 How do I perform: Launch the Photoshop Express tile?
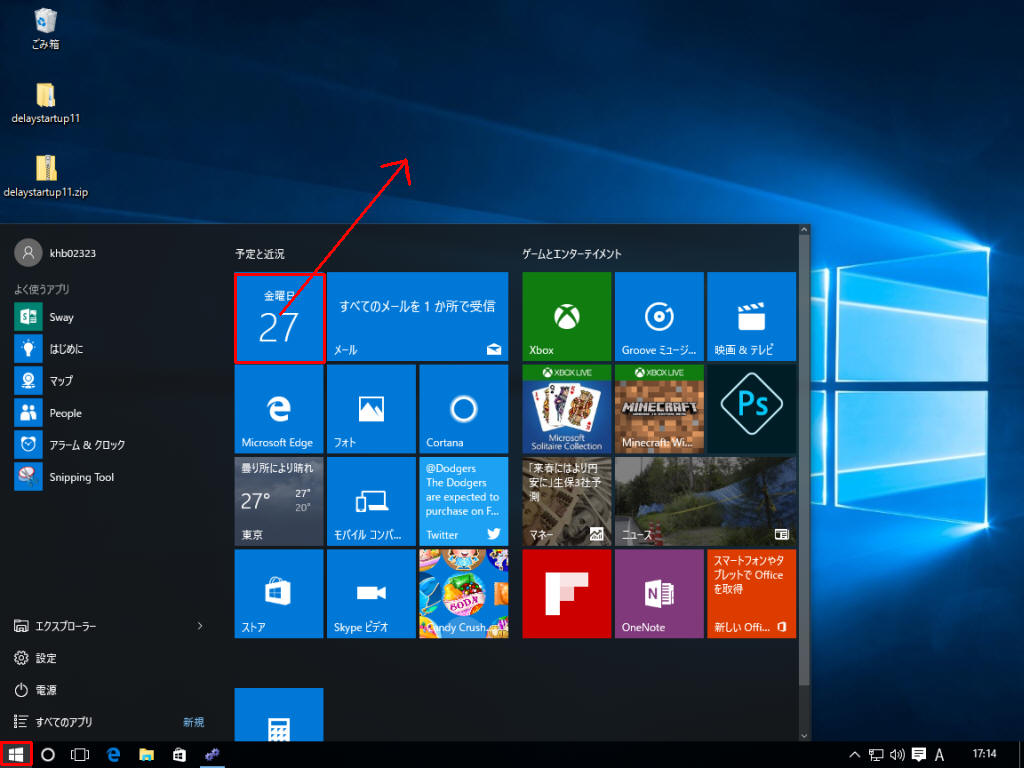click(751, 409)
